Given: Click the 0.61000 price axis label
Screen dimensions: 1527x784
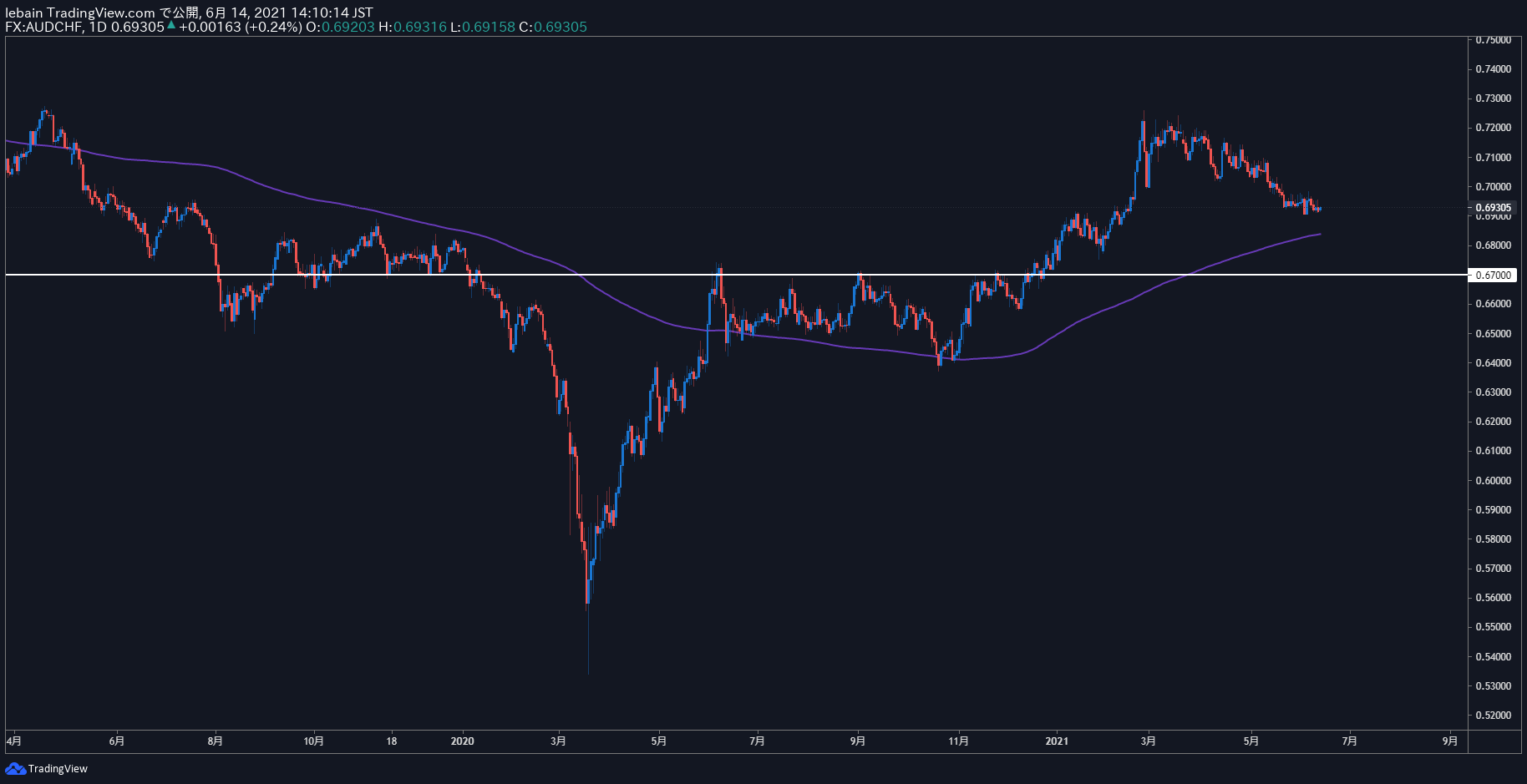Looking at the screenshot, I should (1493, 451).
